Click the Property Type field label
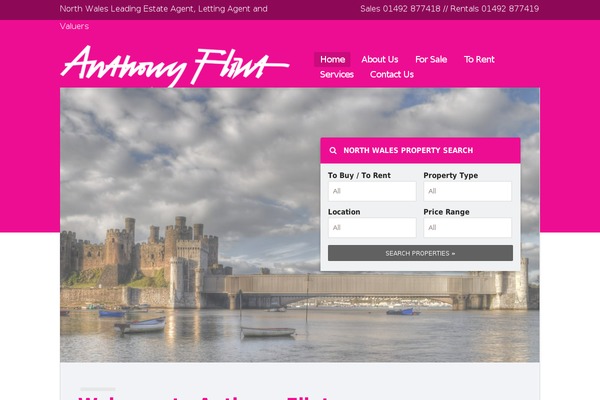The width and height of the screenshot is (600, 400). [450, 175]
